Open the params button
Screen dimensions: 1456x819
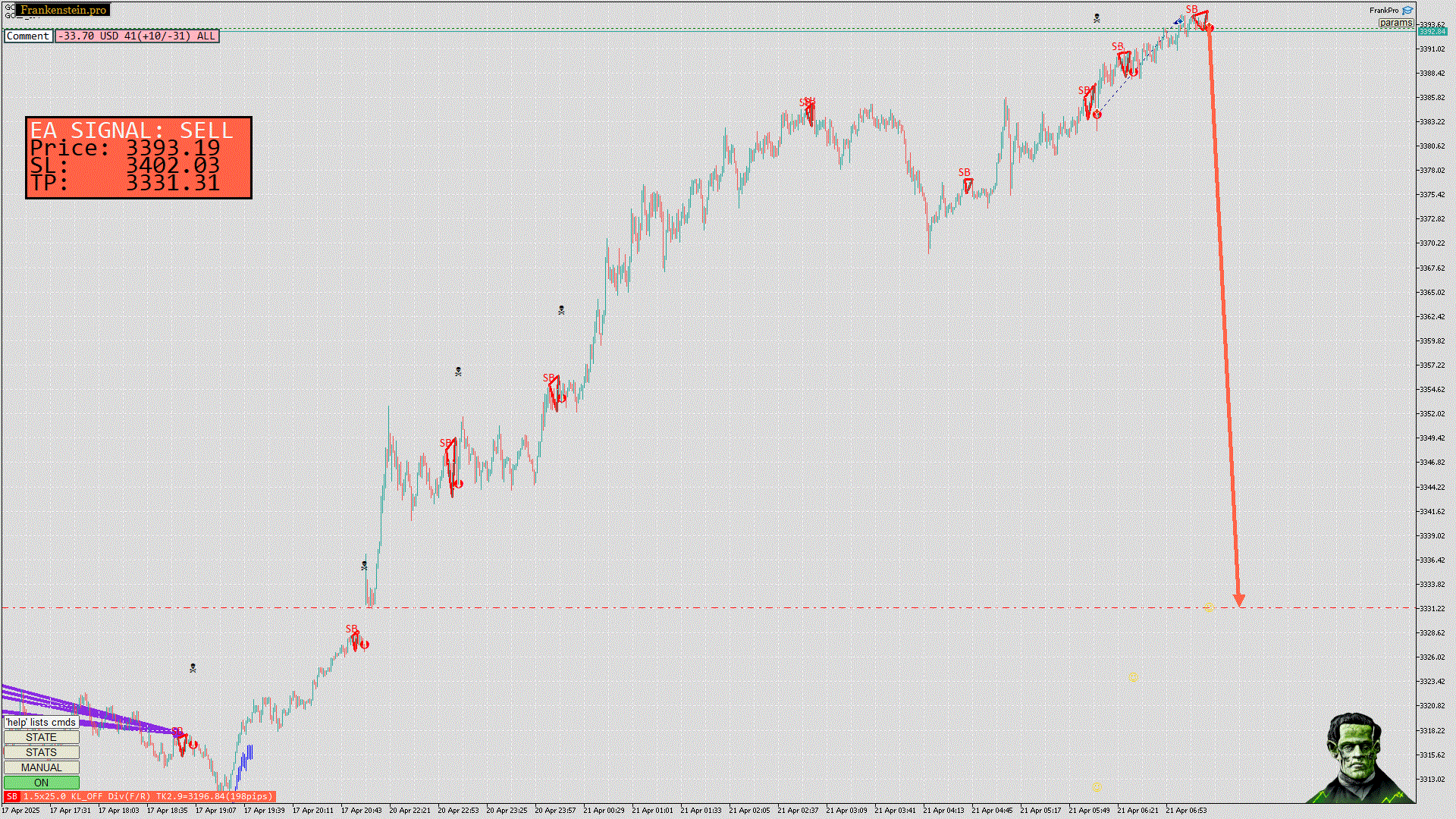[1395, 23]
